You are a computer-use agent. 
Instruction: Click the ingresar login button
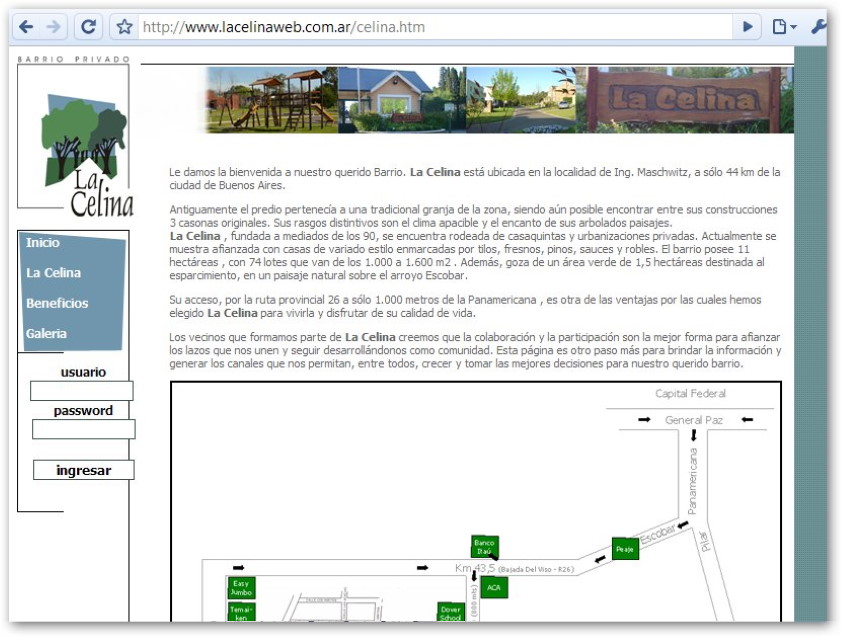84,470
